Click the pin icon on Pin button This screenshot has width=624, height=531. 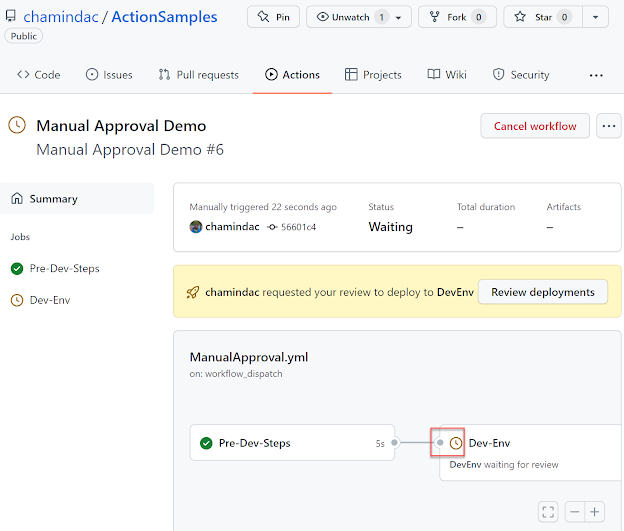(x=263, y=17)
